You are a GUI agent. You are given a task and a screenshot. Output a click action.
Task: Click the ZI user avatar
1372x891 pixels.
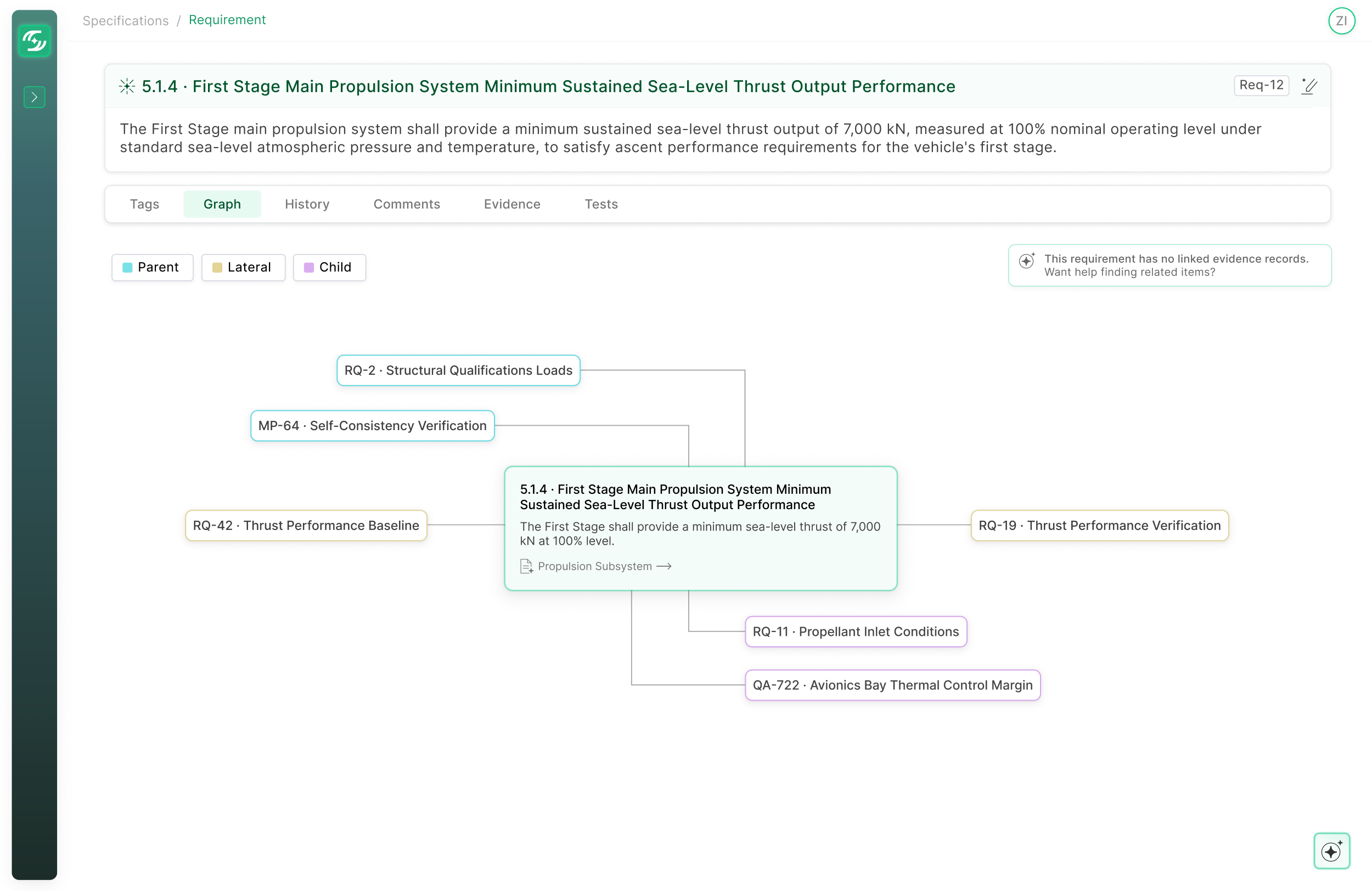point(1341,21)
